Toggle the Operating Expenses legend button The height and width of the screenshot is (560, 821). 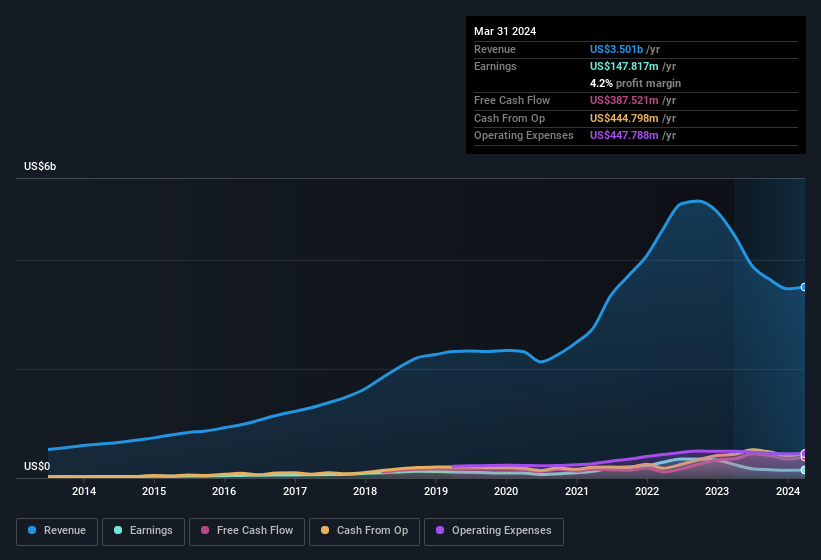pyautogui.click(x=494, y=531)
